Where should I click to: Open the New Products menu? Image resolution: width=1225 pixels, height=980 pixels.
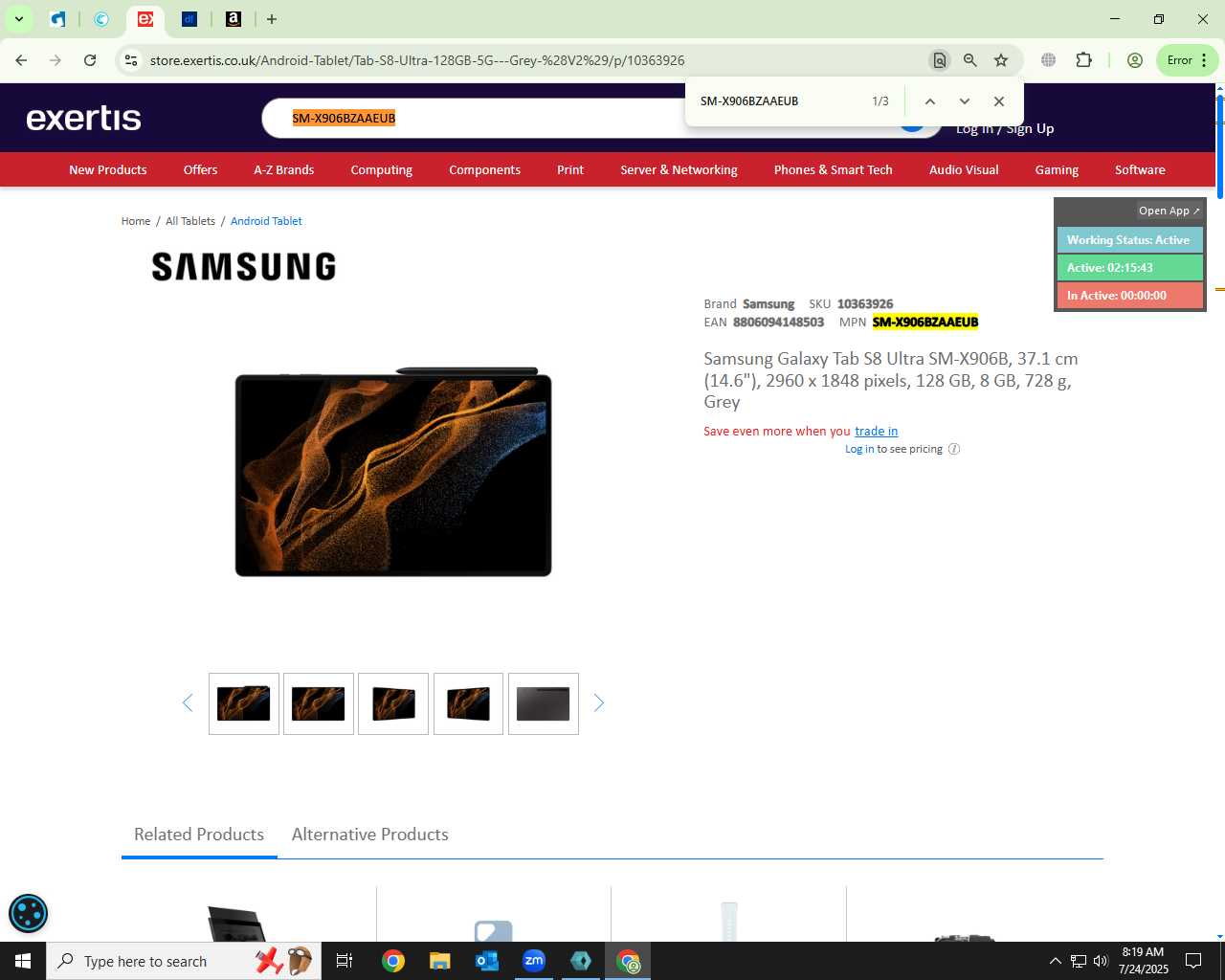(x=108, y=169)
